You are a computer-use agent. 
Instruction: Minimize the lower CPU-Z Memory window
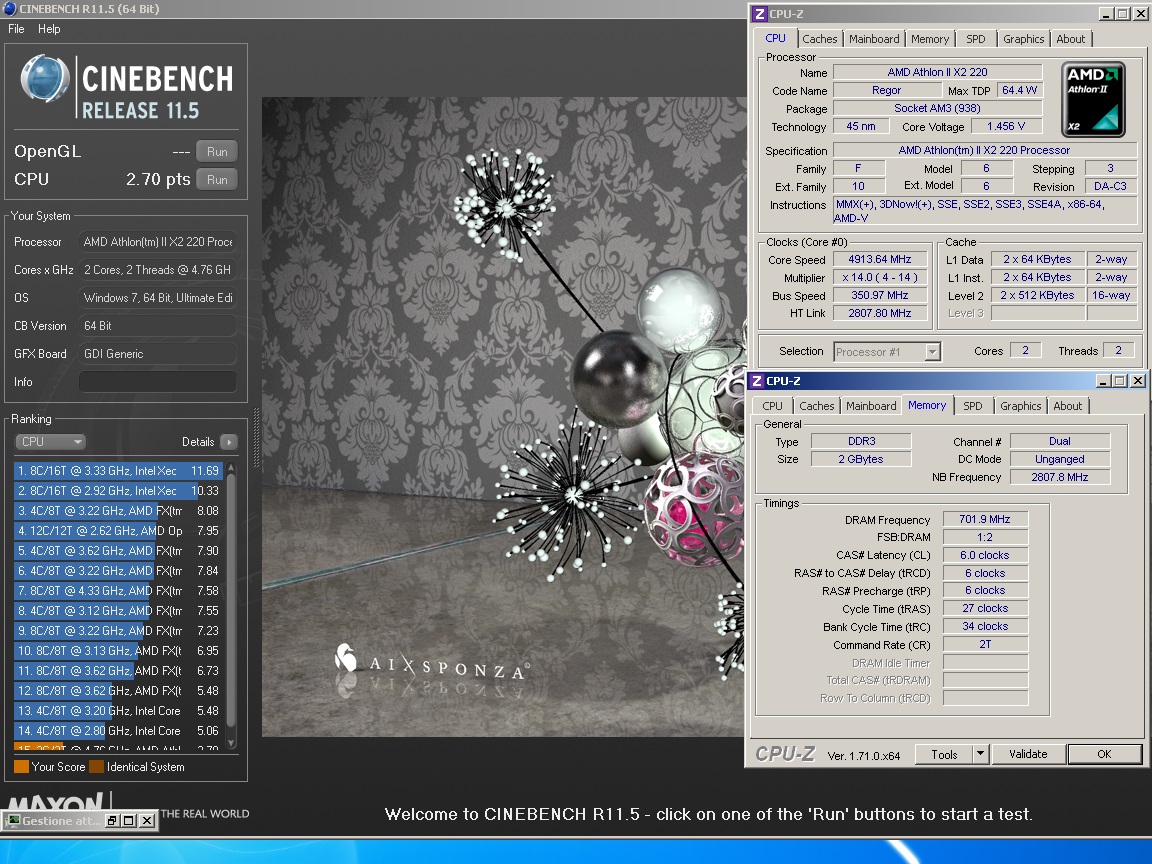click(1103, 381)
